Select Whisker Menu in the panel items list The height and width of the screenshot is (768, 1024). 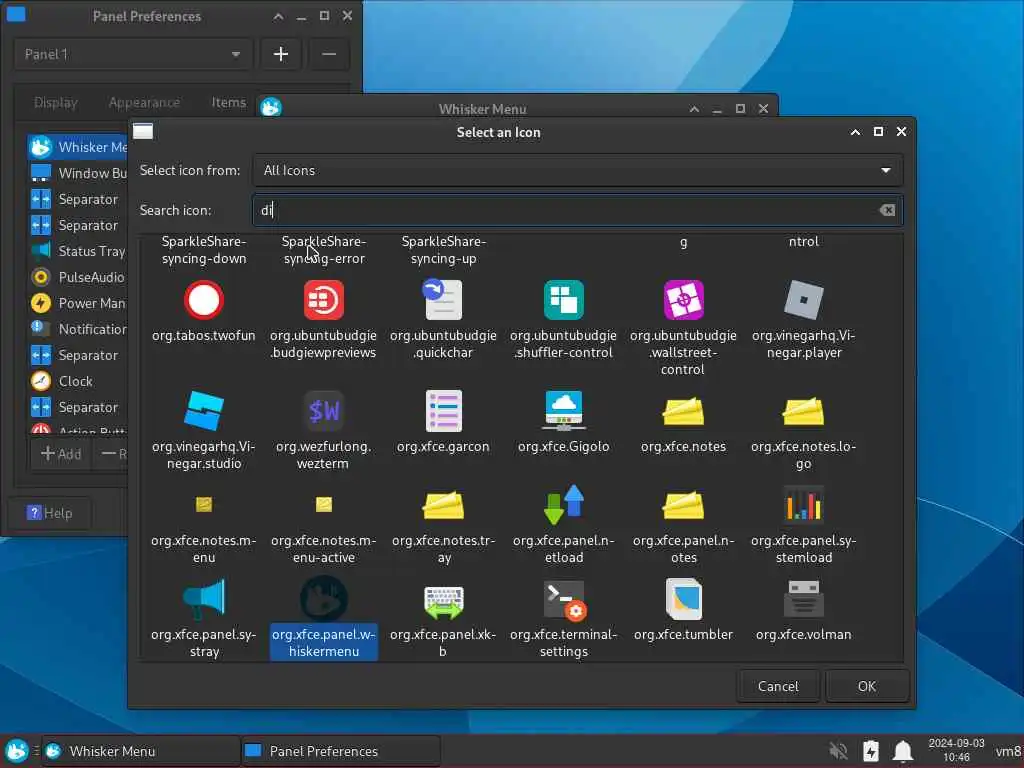(78, 147)
